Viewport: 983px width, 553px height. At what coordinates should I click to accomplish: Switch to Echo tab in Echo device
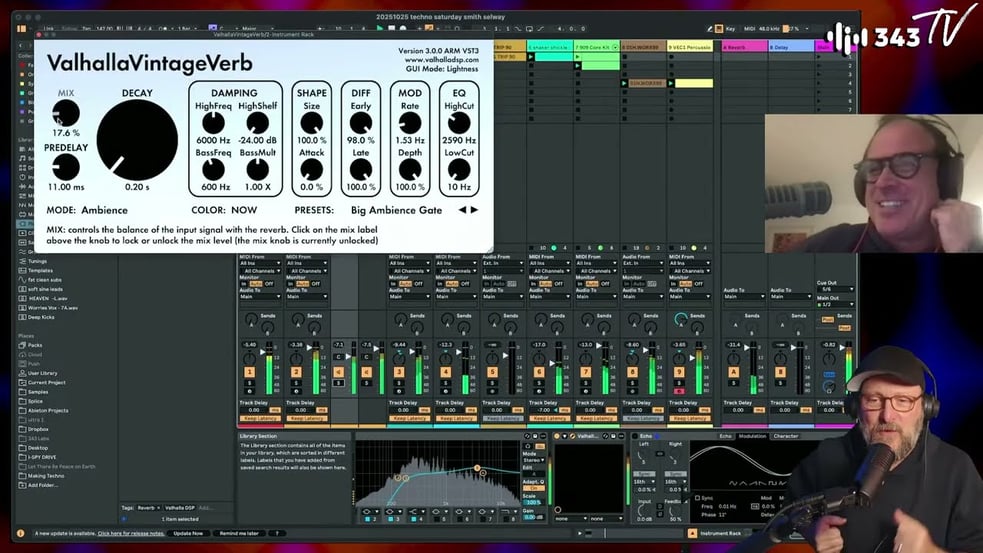click(x=725, y=436)
